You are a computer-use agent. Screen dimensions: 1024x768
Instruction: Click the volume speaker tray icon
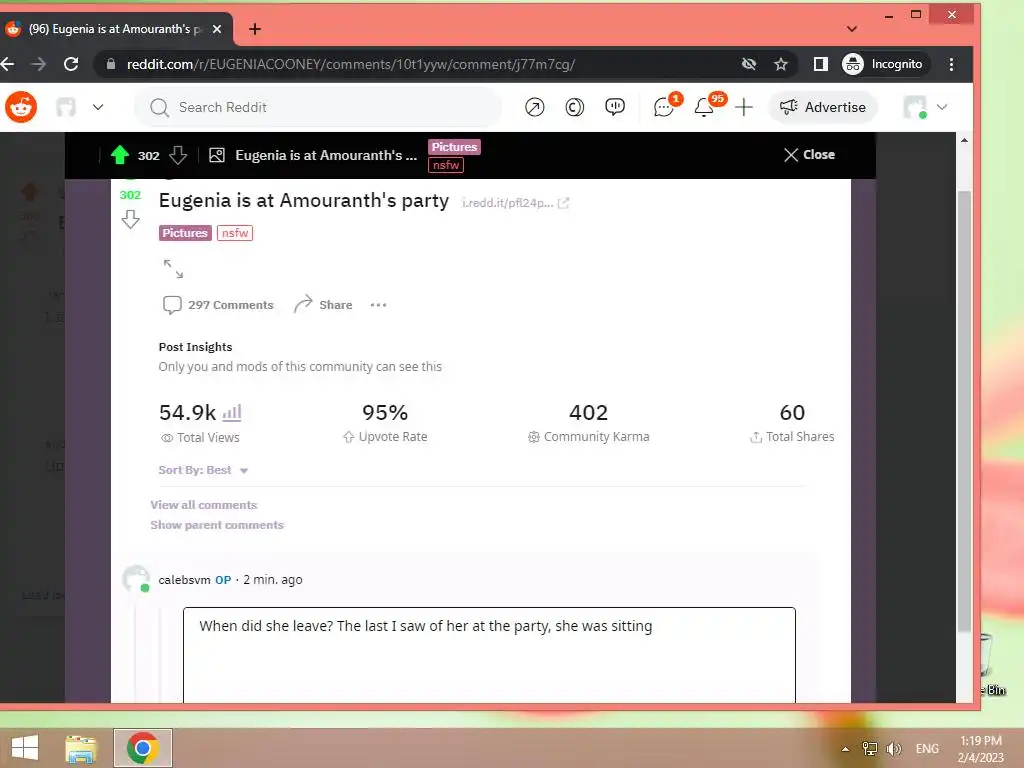click(x=893, y=749)
